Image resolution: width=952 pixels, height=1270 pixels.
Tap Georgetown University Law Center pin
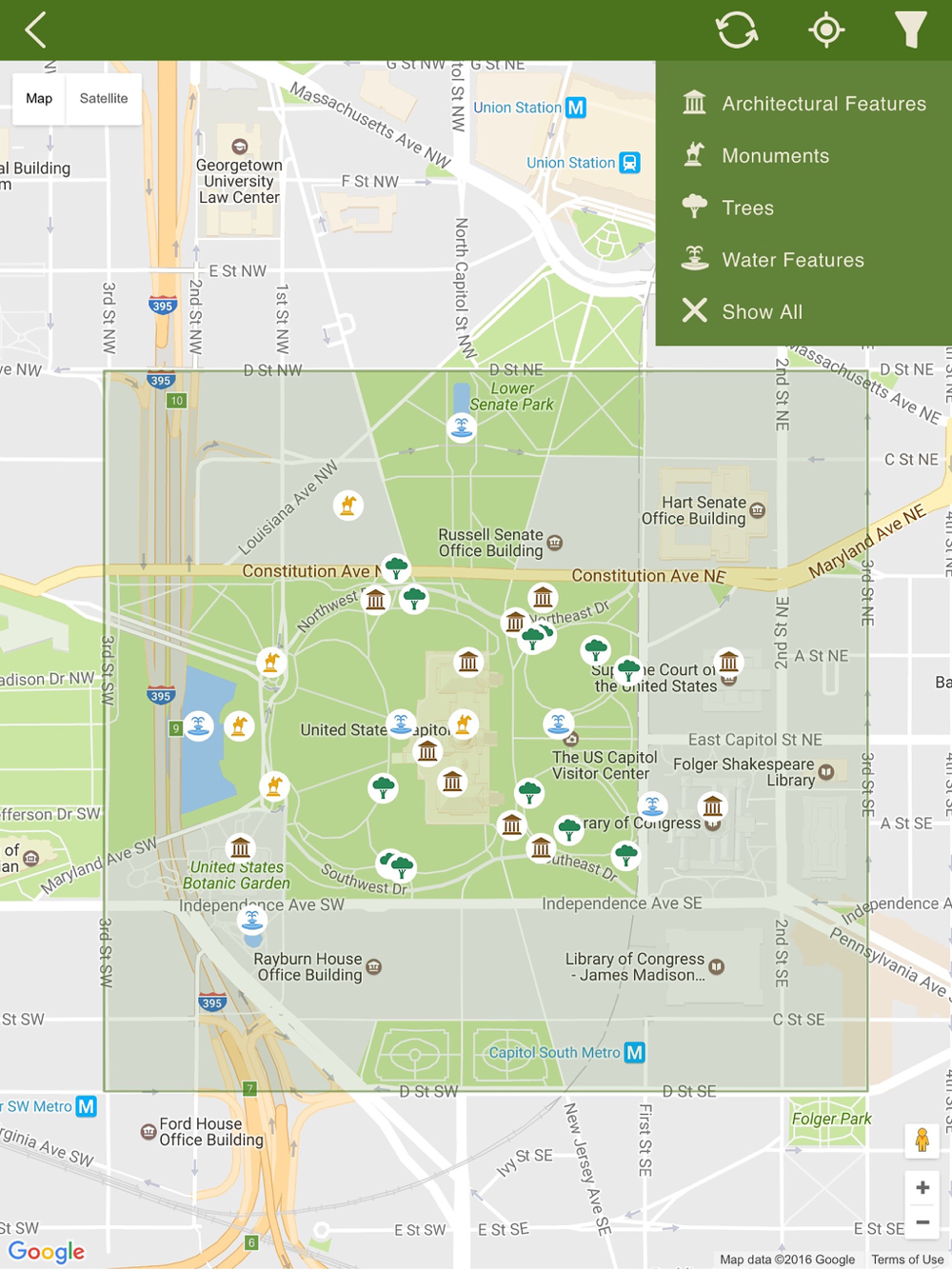point(240,147)
